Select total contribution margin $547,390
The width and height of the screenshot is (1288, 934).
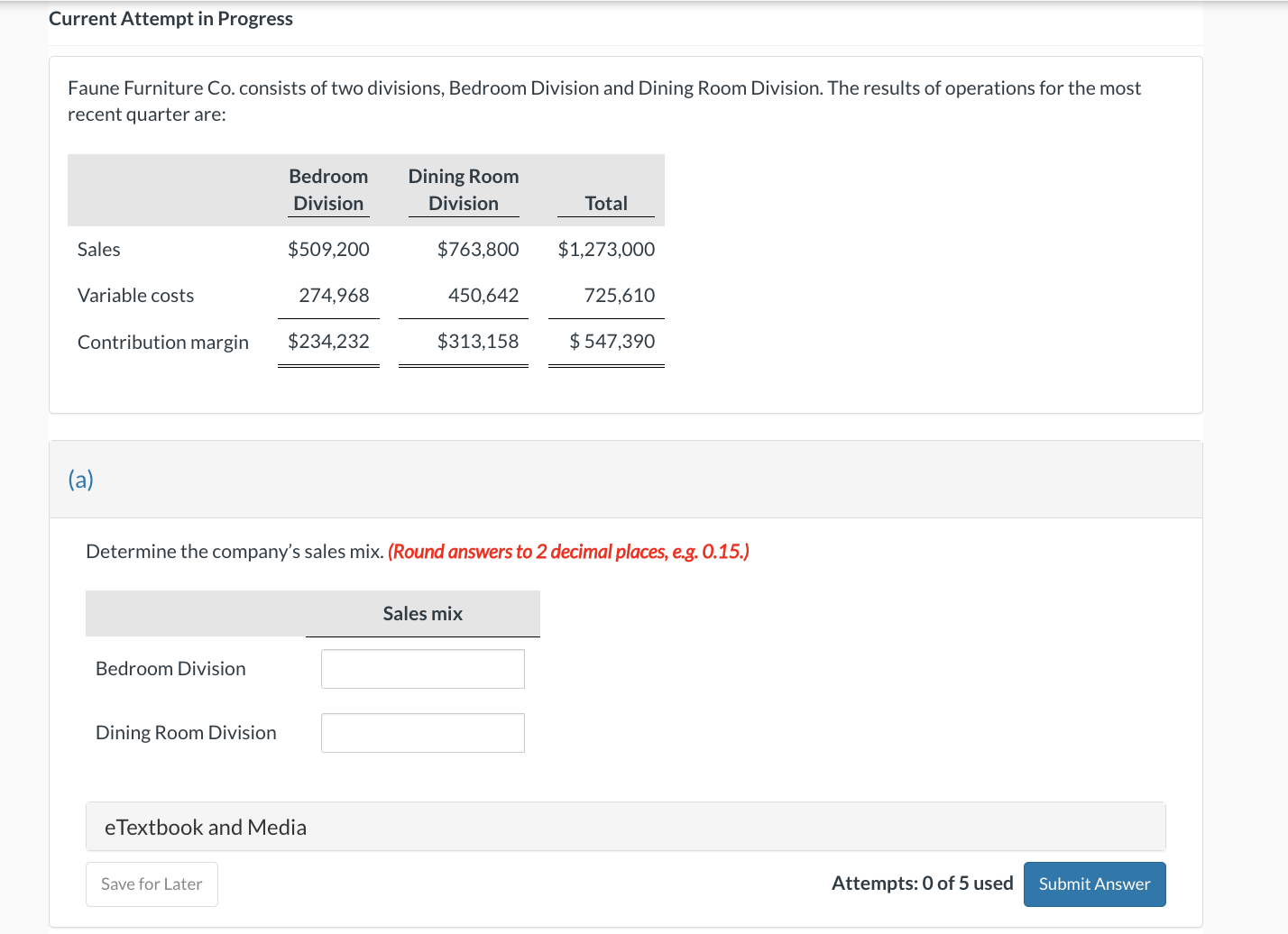[x=612, y=342]
